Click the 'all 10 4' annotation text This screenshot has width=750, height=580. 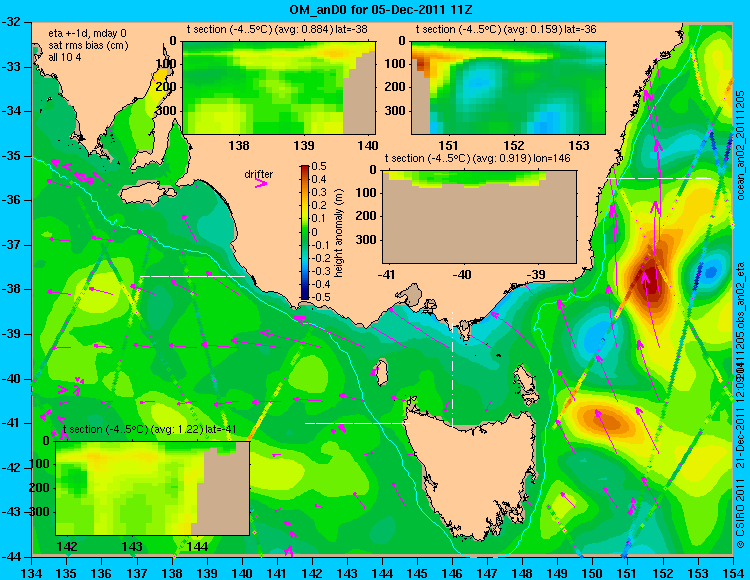coord(65,57)
